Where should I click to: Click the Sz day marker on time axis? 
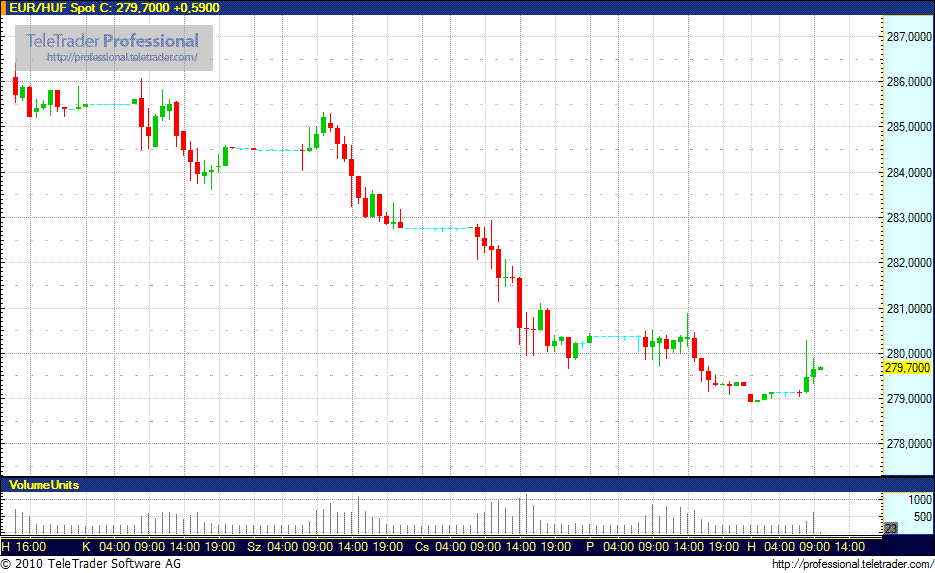pyautogui.click(x=254, y=547)
